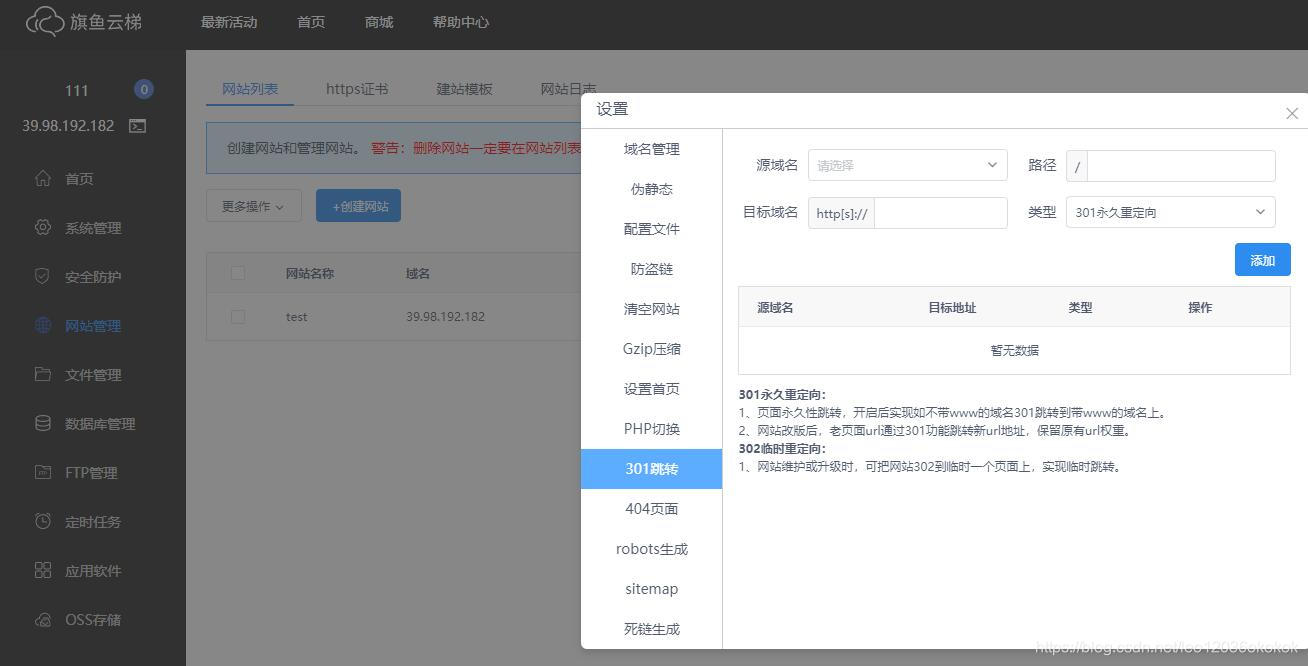The image size is (1308, 666).
Task: Select 404页面 in settings menu
Action: click(651, 509)
